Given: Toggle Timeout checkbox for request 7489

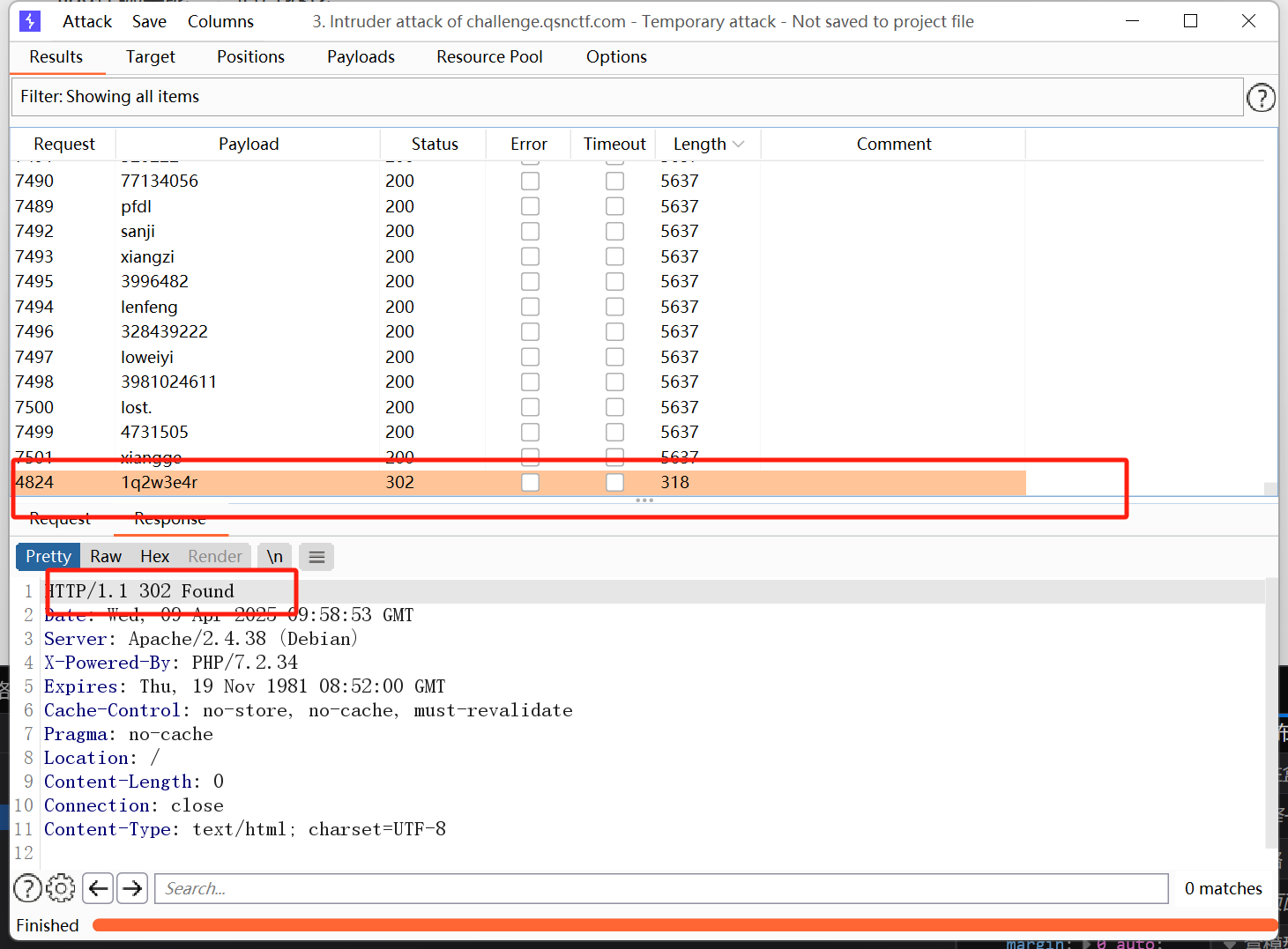Looking at the screenshot, I should (x=614, y=206).
